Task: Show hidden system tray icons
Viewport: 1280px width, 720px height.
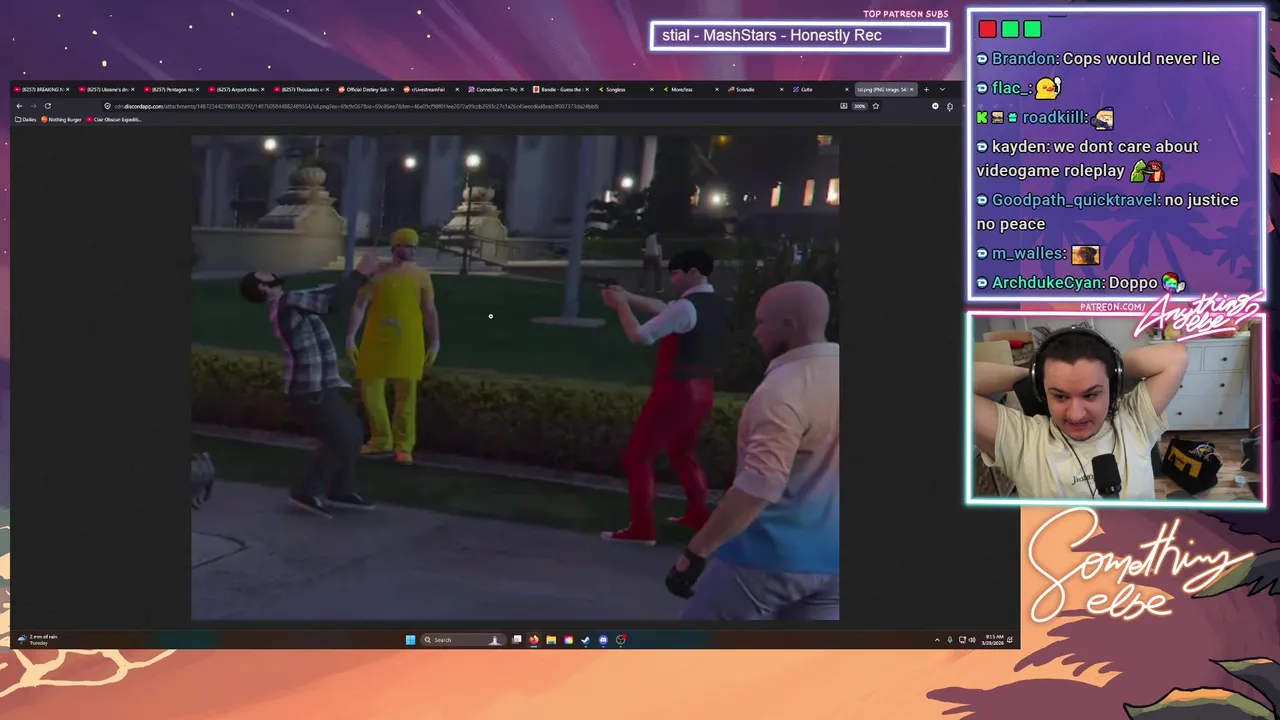Action: [x=937, y=640]
